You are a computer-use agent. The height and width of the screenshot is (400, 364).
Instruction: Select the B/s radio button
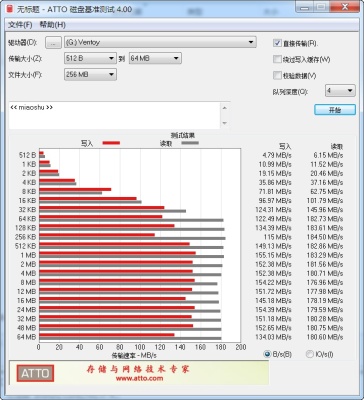coord(267,354)
